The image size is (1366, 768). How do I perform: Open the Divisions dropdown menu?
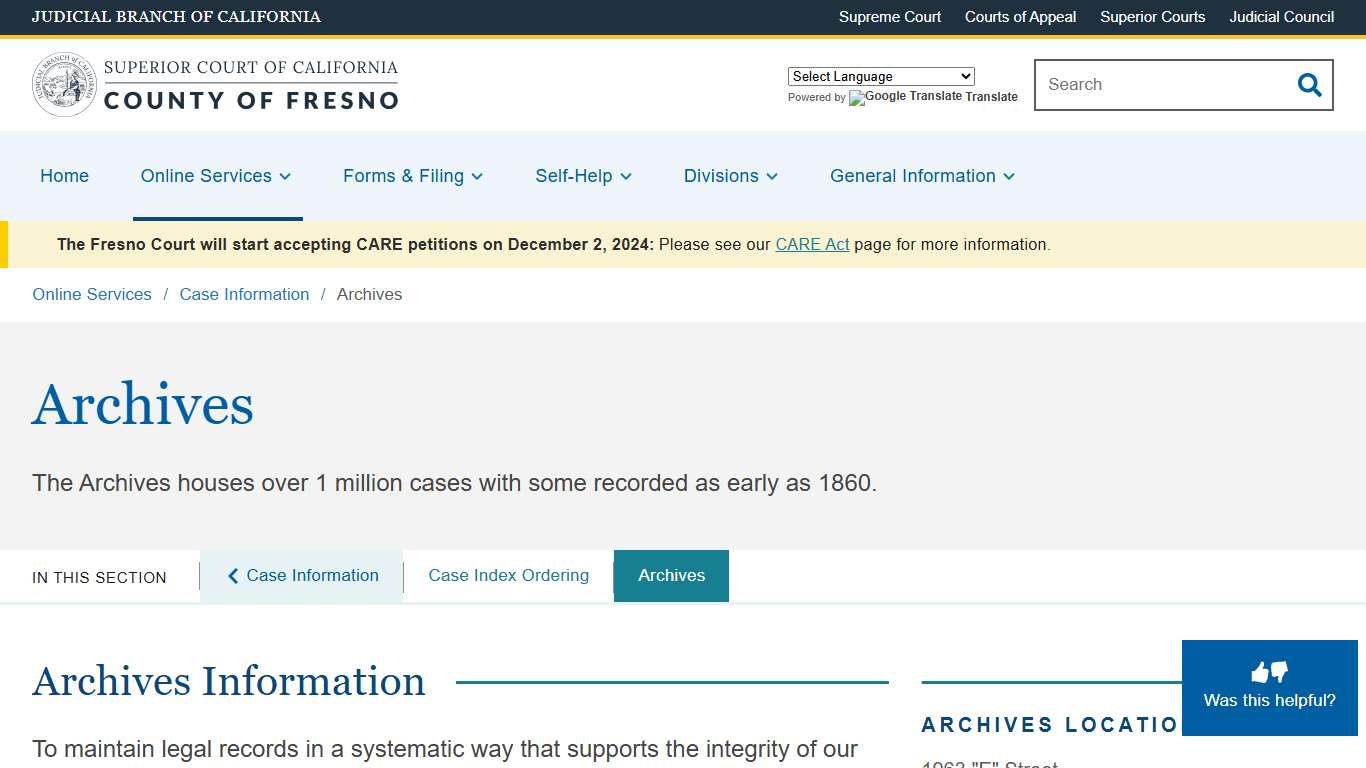[730, 176]
